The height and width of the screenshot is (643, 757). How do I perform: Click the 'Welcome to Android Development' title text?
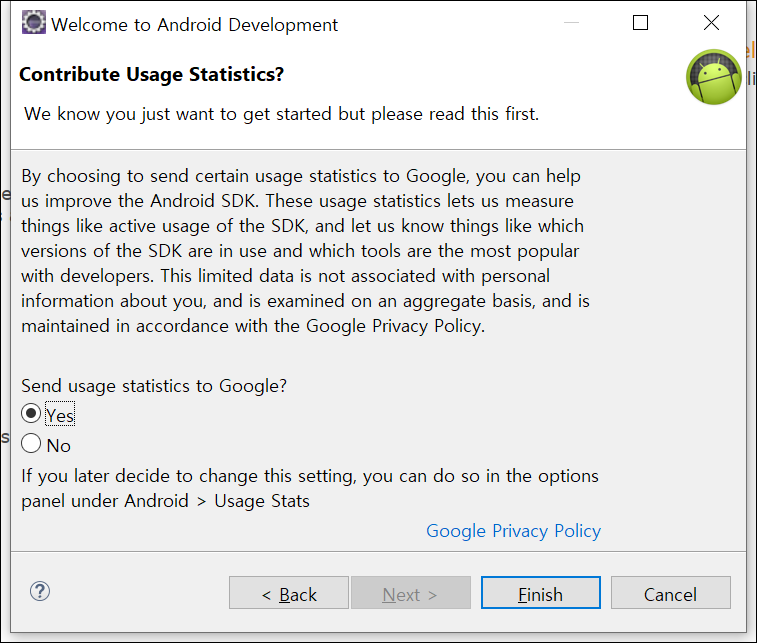point(195,25)
